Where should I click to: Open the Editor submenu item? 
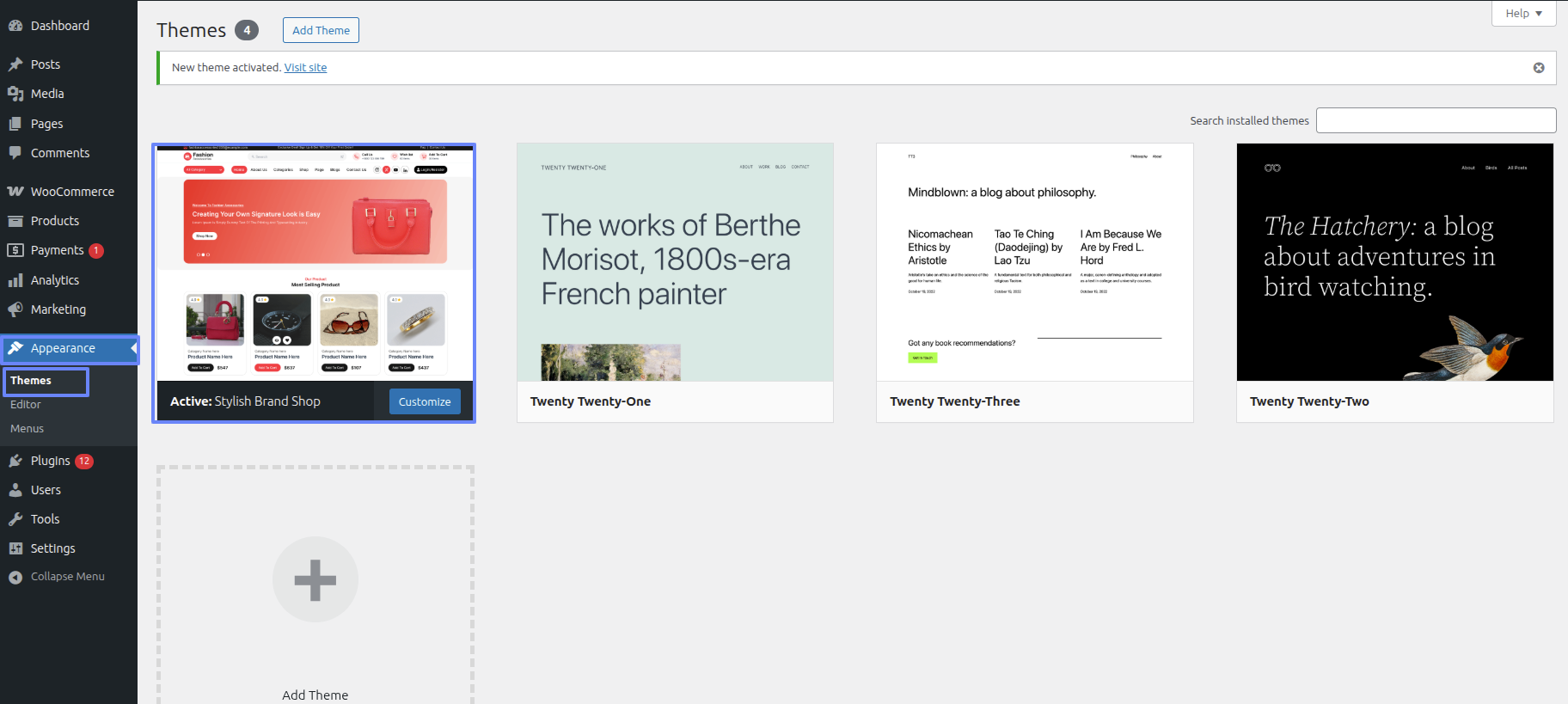[26, 405]
